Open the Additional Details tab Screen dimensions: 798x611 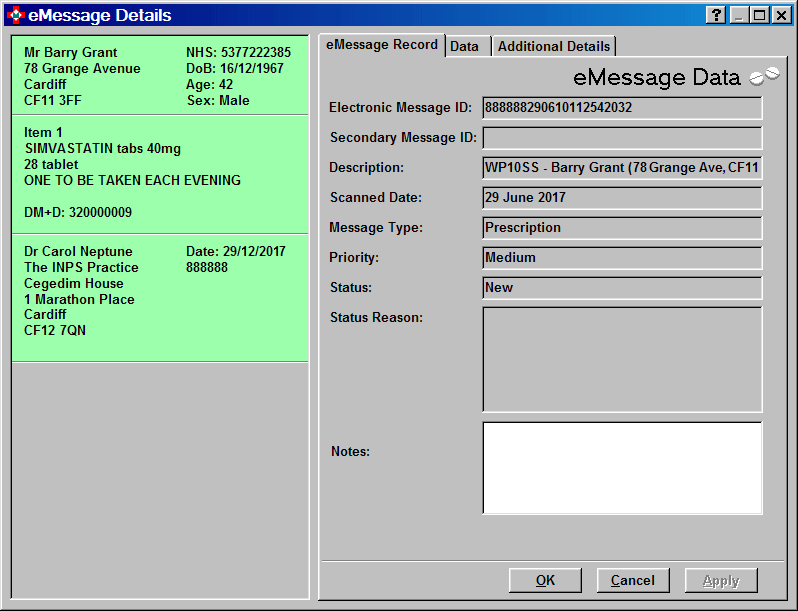coord(553,46)
